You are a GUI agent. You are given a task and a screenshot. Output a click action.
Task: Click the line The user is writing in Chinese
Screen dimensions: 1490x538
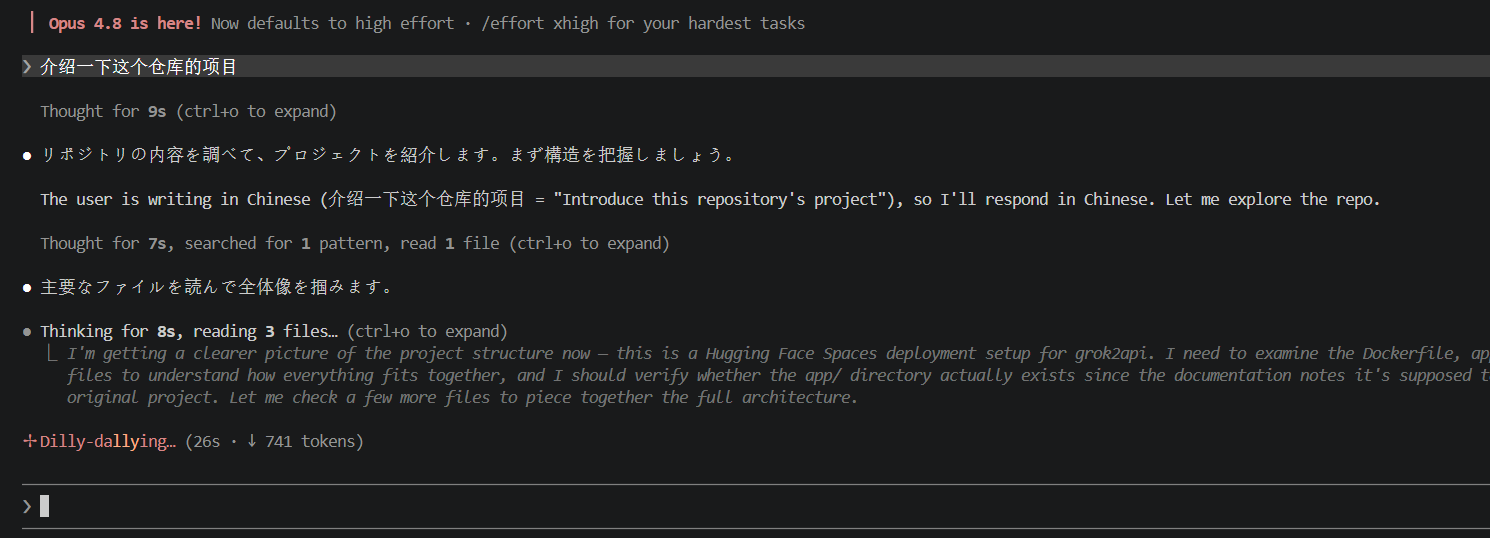pos(710,199)
